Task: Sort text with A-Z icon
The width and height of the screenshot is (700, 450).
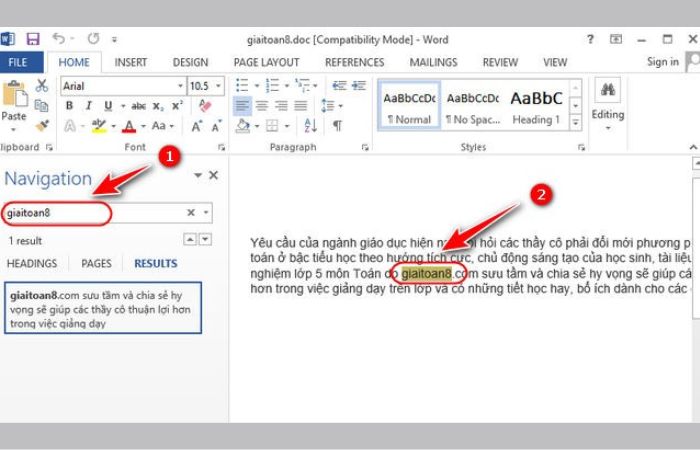Action: pyautogui.click(x=310, y=126)
